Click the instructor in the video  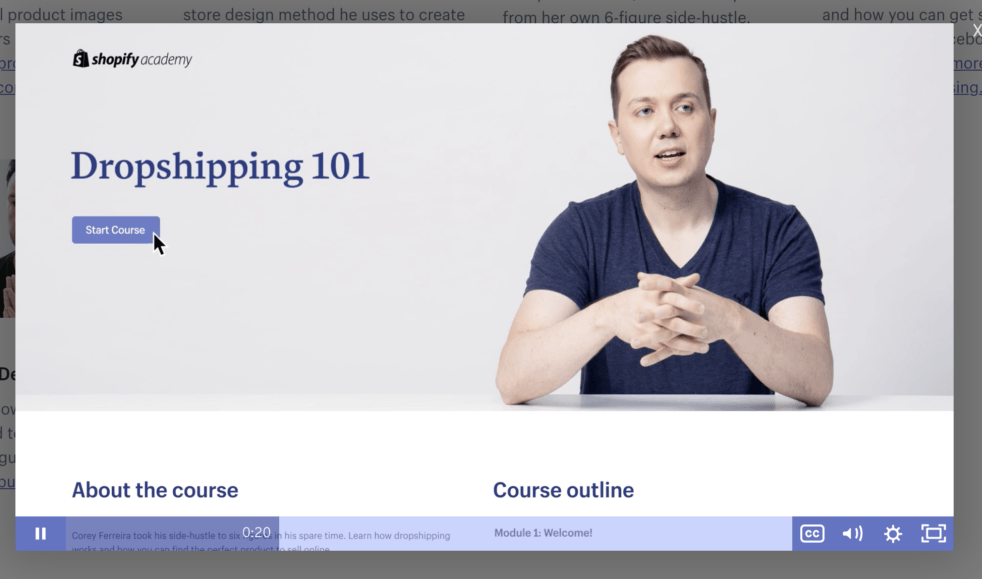coord(665,230)
